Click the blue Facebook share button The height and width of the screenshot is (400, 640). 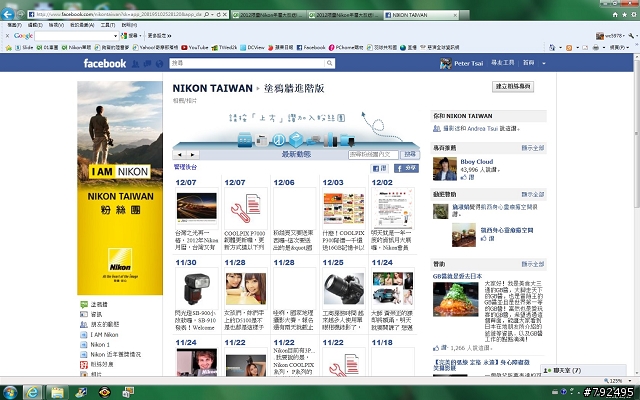pyautogui.click(x=406, y=168)
